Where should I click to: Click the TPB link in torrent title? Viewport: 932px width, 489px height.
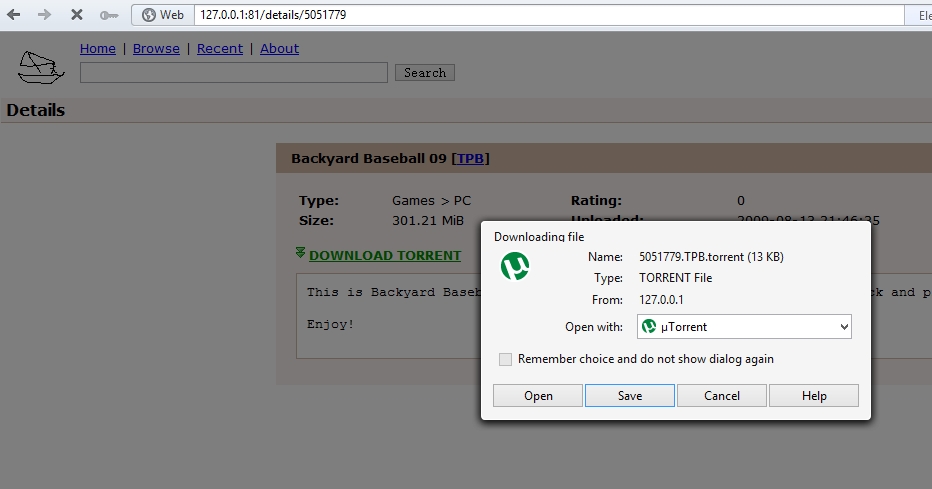470,159
